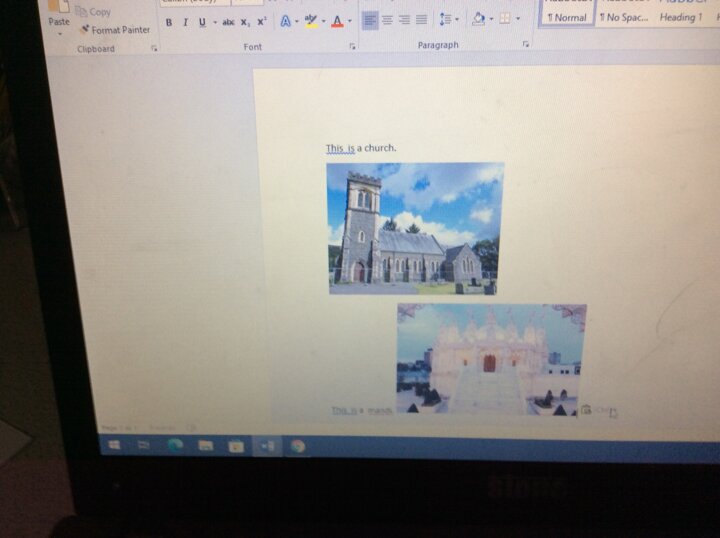The height and width of the screenshot is (538, 720).
Task: Open the underline style dropdown arrow
Action: tap(214, 22)
